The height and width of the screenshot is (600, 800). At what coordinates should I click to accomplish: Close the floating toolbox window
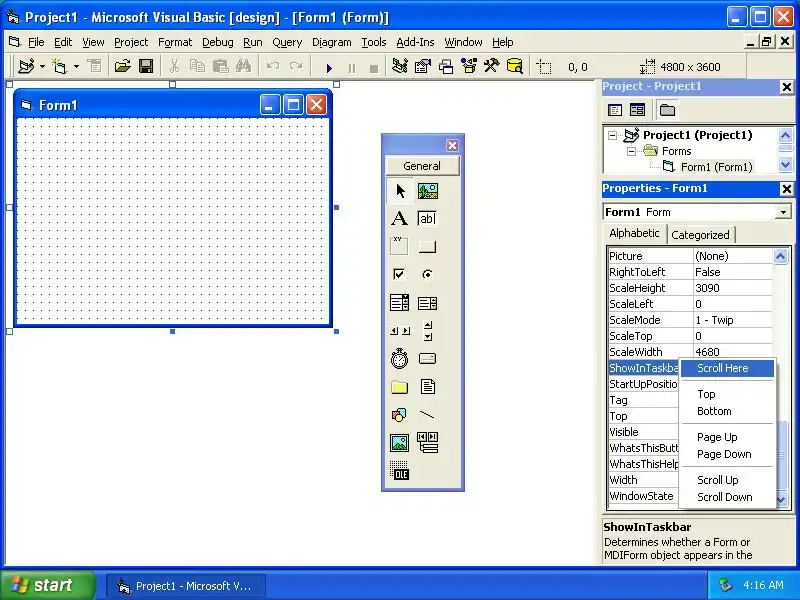tap(452, 145)
